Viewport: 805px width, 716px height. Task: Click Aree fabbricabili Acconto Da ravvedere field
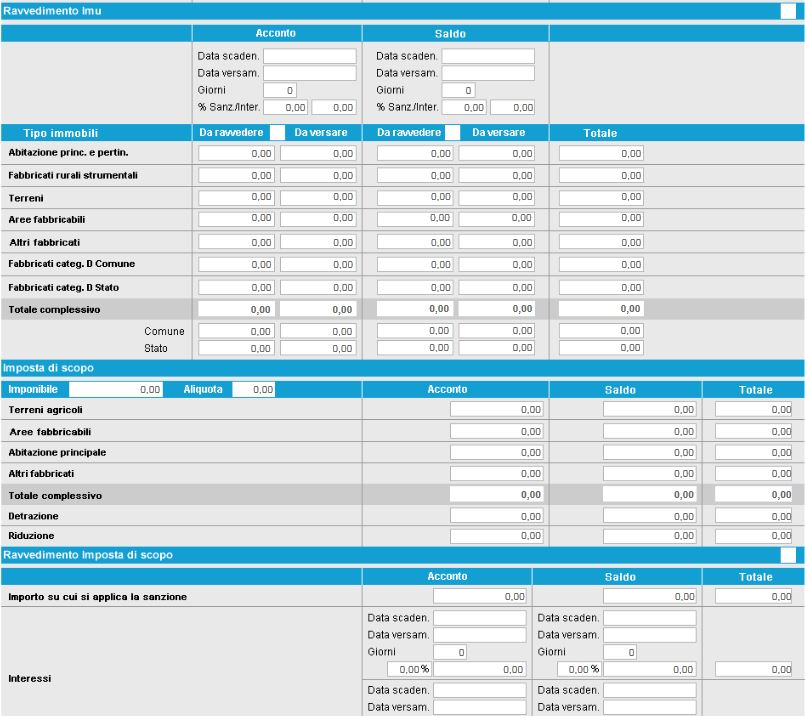[x=237, y=218]
